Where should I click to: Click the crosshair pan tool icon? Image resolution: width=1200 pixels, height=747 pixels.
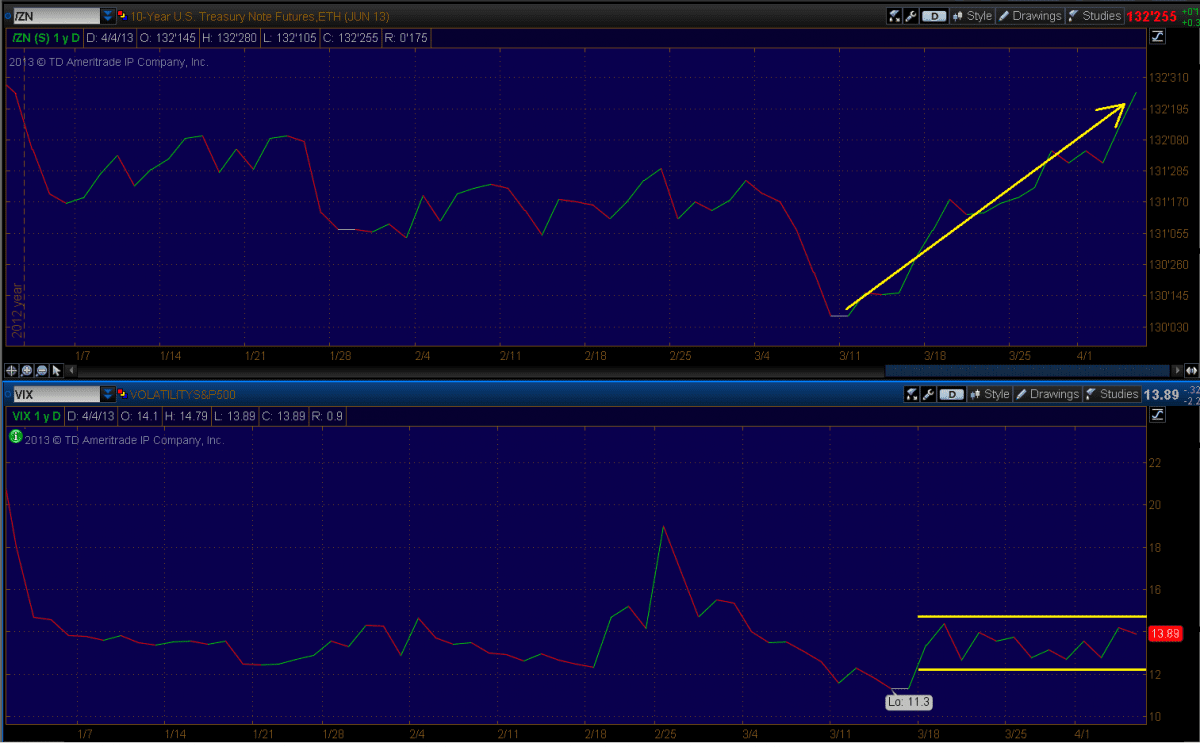point(13,370)
